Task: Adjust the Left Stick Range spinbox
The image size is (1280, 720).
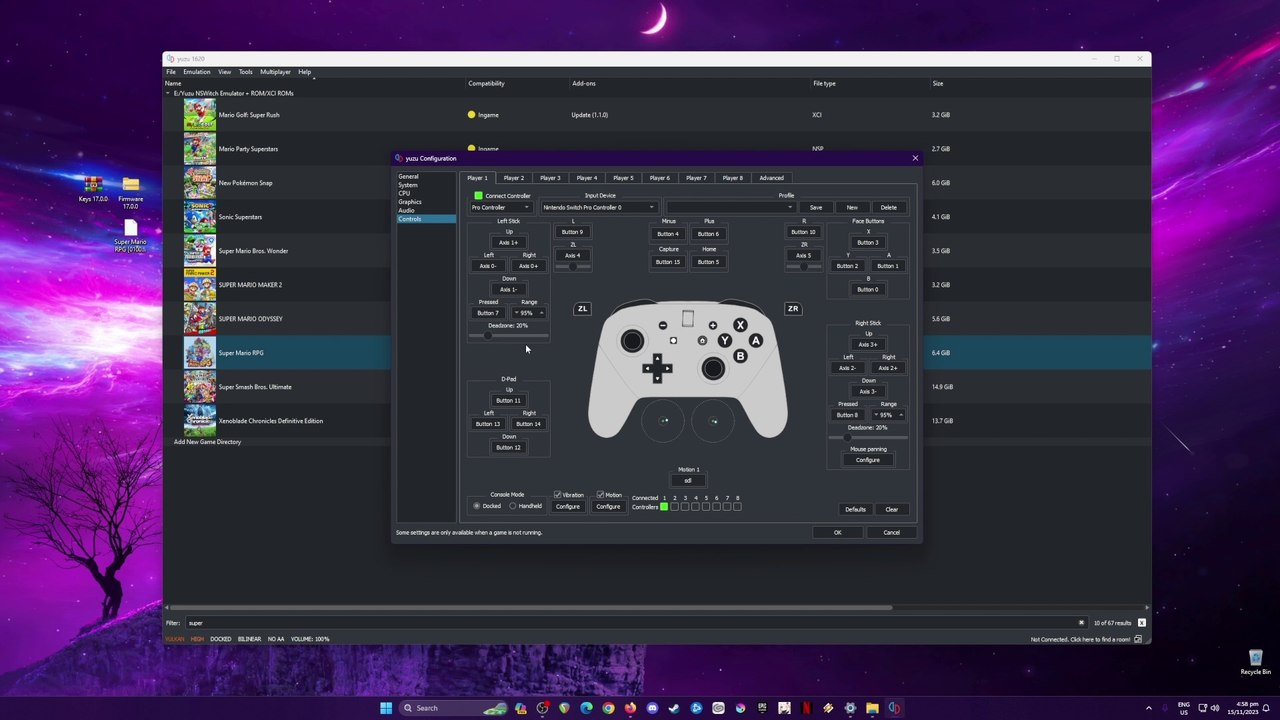Action: (529, 313)
